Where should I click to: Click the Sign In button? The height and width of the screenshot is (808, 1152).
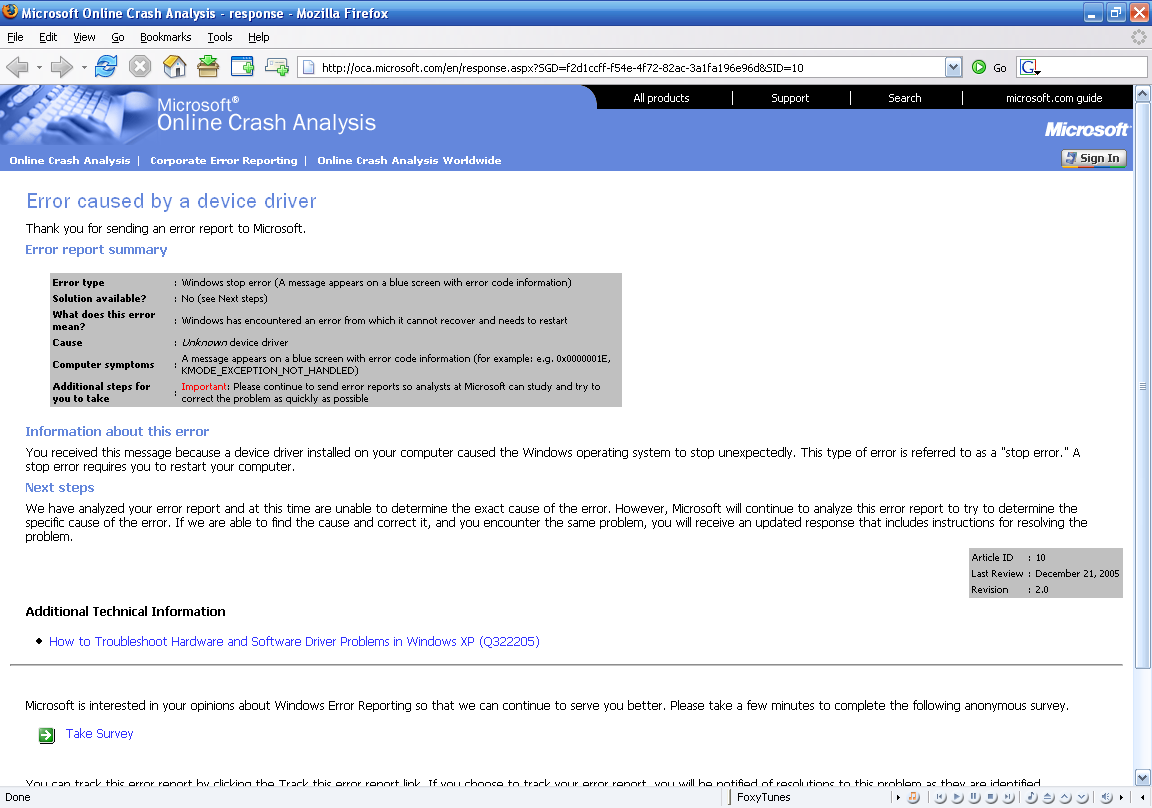1093,158
